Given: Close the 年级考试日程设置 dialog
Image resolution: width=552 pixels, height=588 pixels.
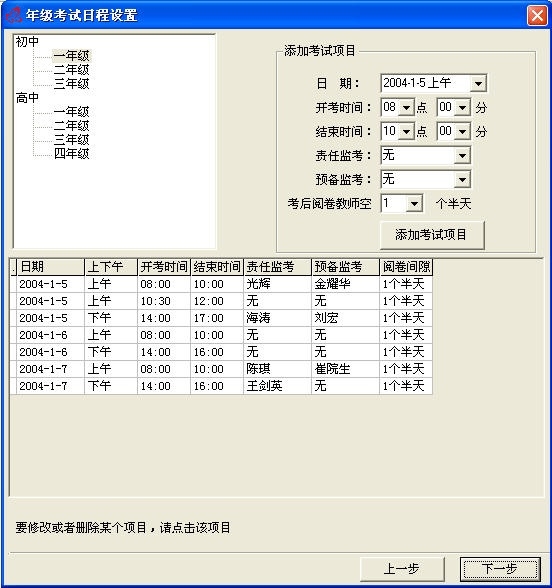Looking at the screenshot, I should 537,16.
